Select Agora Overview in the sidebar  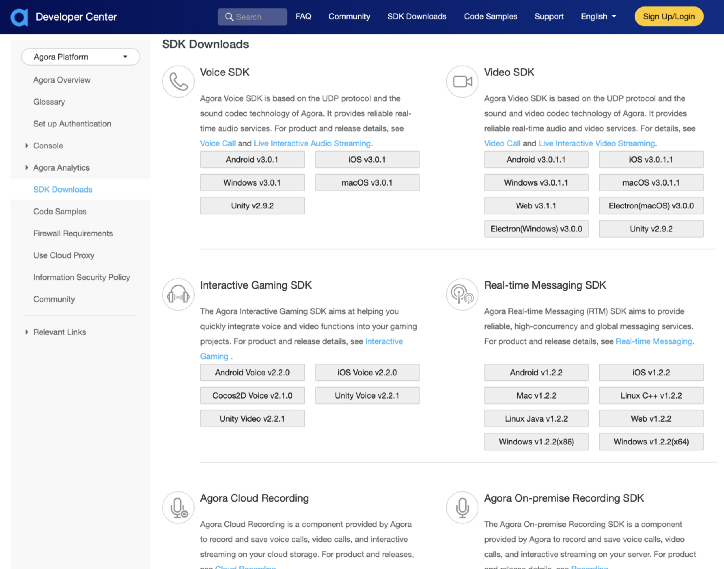62,80
